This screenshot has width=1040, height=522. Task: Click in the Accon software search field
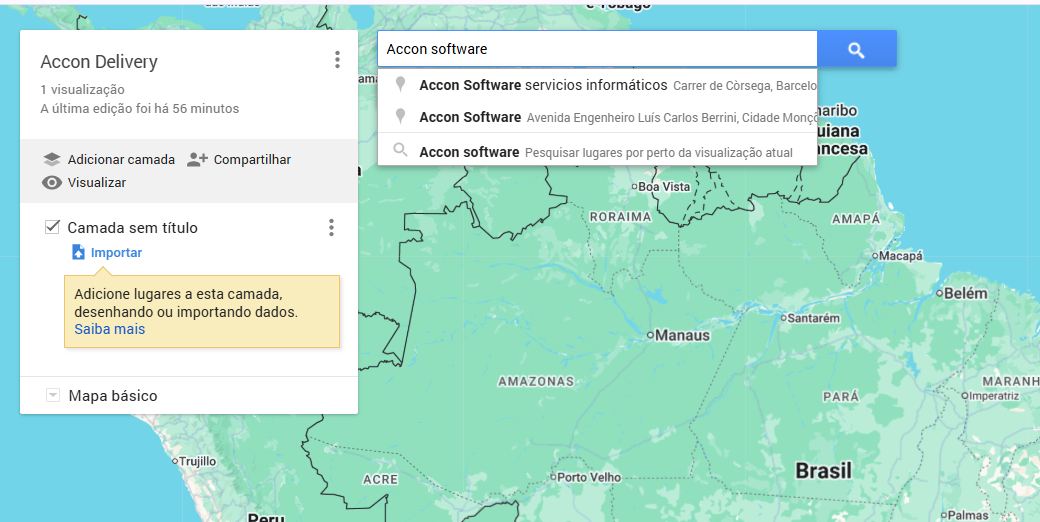coord(596,49)
